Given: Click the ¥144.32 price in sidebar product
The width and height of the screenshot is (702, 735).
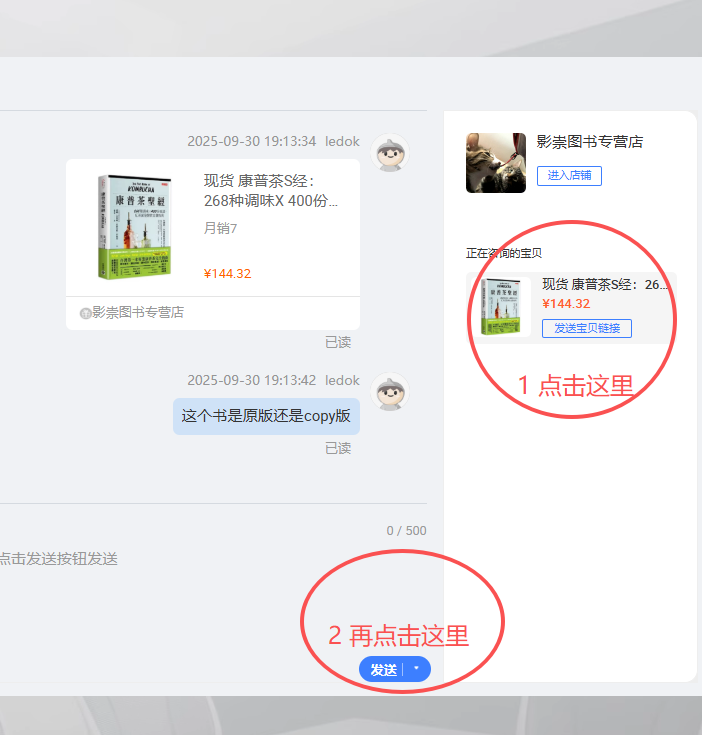Looking at the screenshot, I should [x=566, y=304].
